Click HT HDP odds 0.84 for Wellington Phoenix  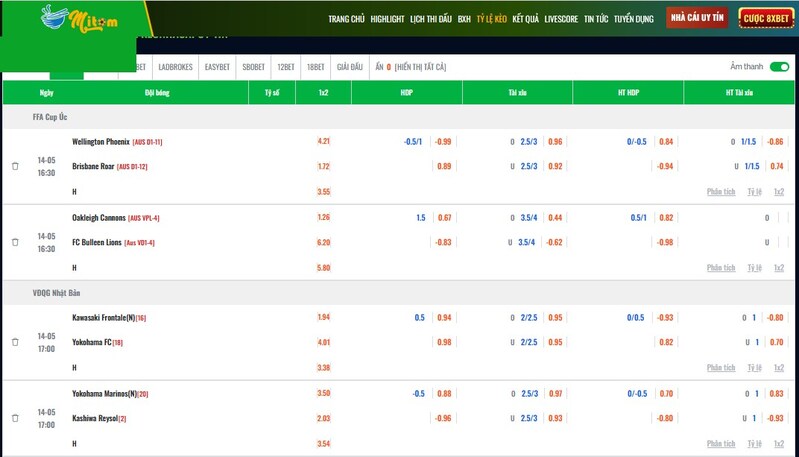(x=666, y=142)
